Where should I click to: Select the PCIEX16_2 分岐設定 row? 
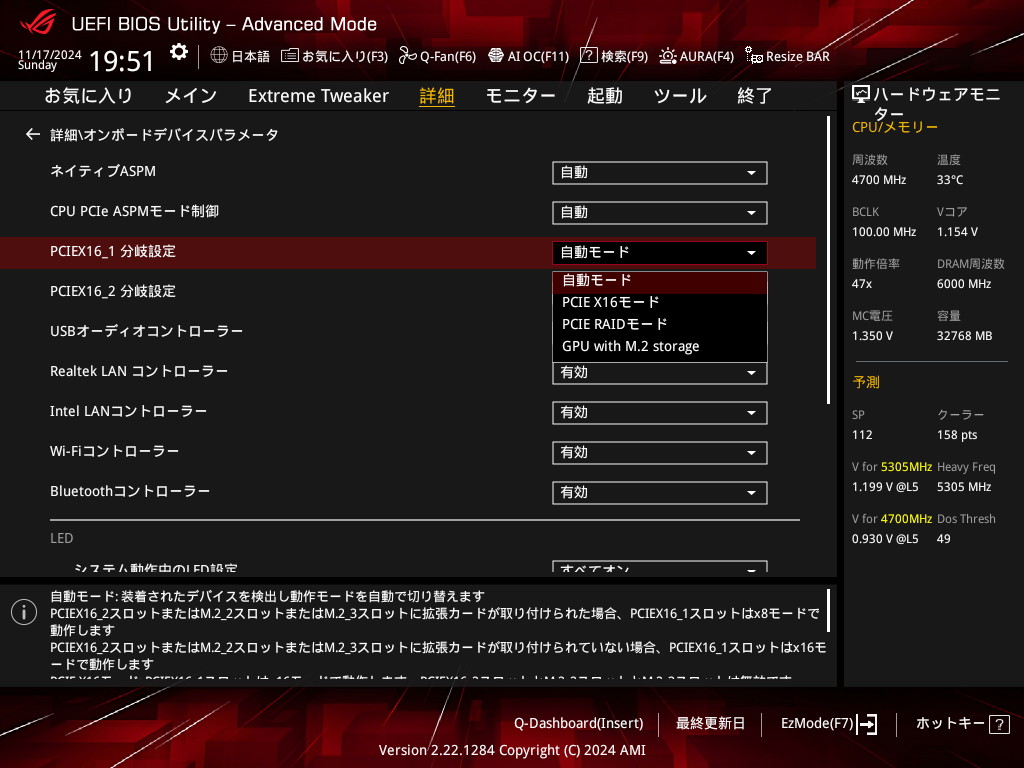(x=408, y=291)
